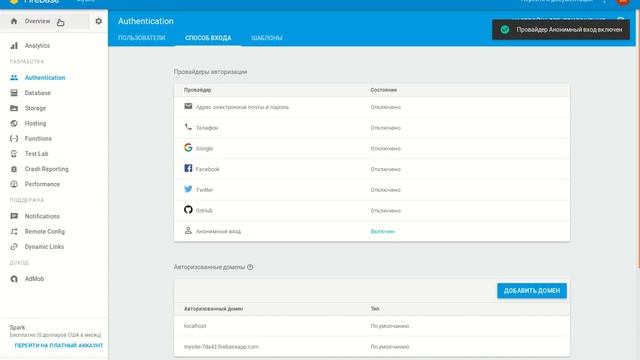Click the Overview home icon
Image resolution: width=640 pixels, height=360 pixels.
tap(14, 21)
